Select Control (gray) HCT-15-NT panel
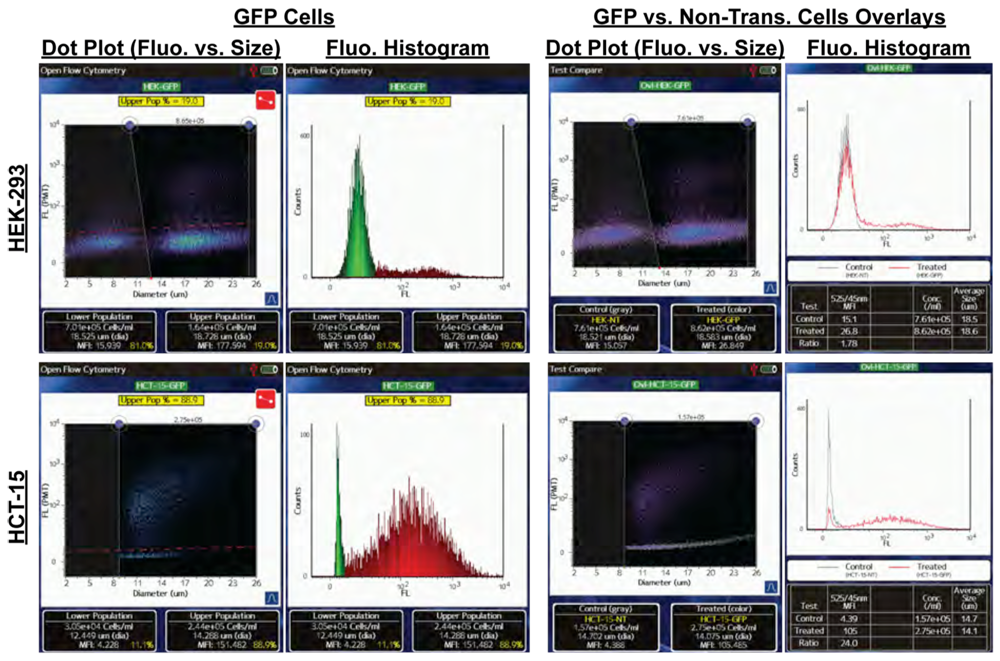 (x=606, y=627)
